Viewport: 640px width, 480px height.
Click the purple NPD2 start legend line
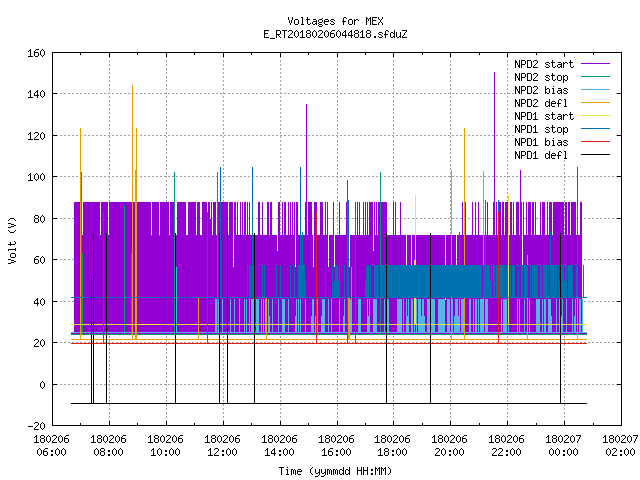(x=595, y=64)
